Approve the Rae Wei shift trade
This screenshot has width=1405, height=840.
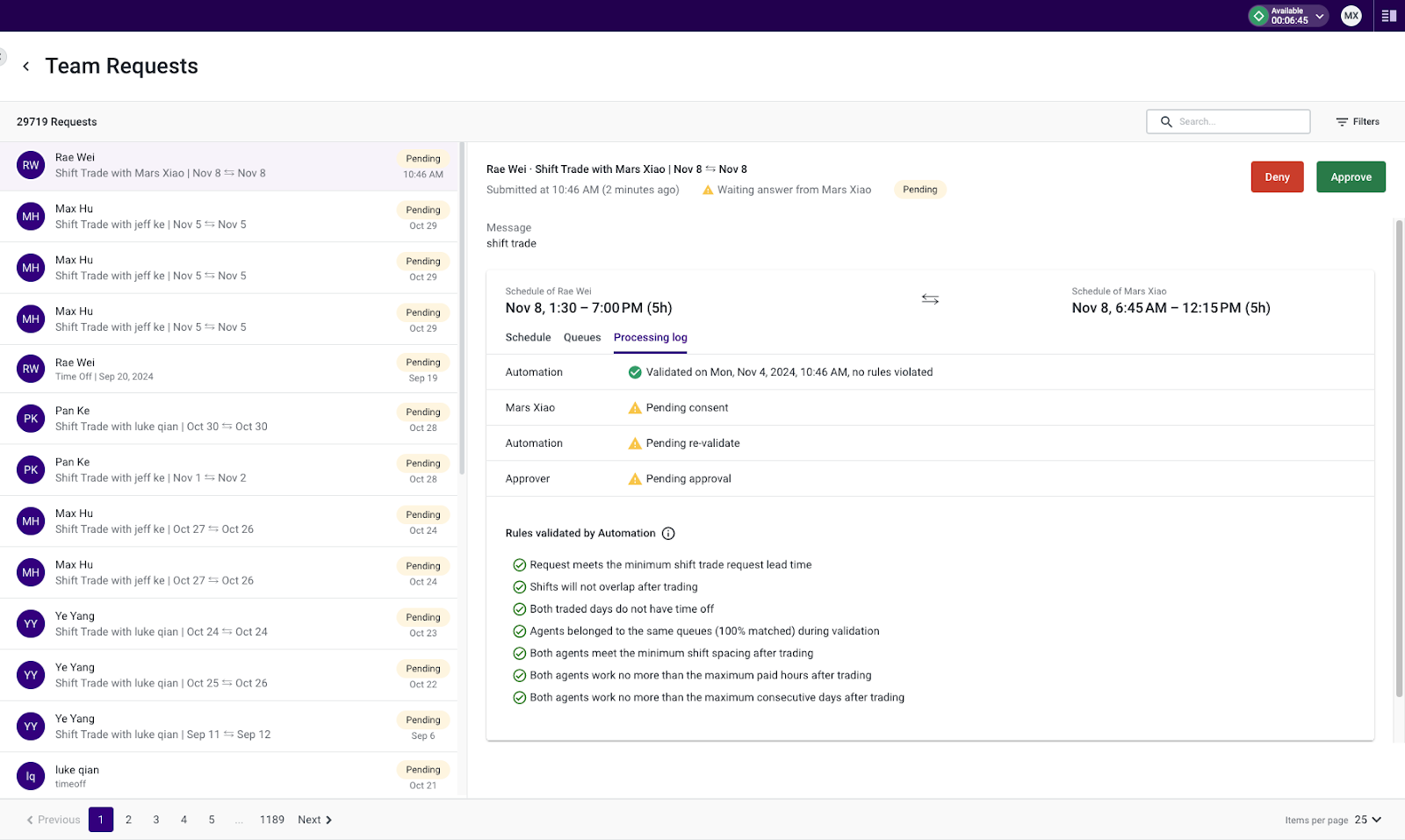coord(1351,177)
